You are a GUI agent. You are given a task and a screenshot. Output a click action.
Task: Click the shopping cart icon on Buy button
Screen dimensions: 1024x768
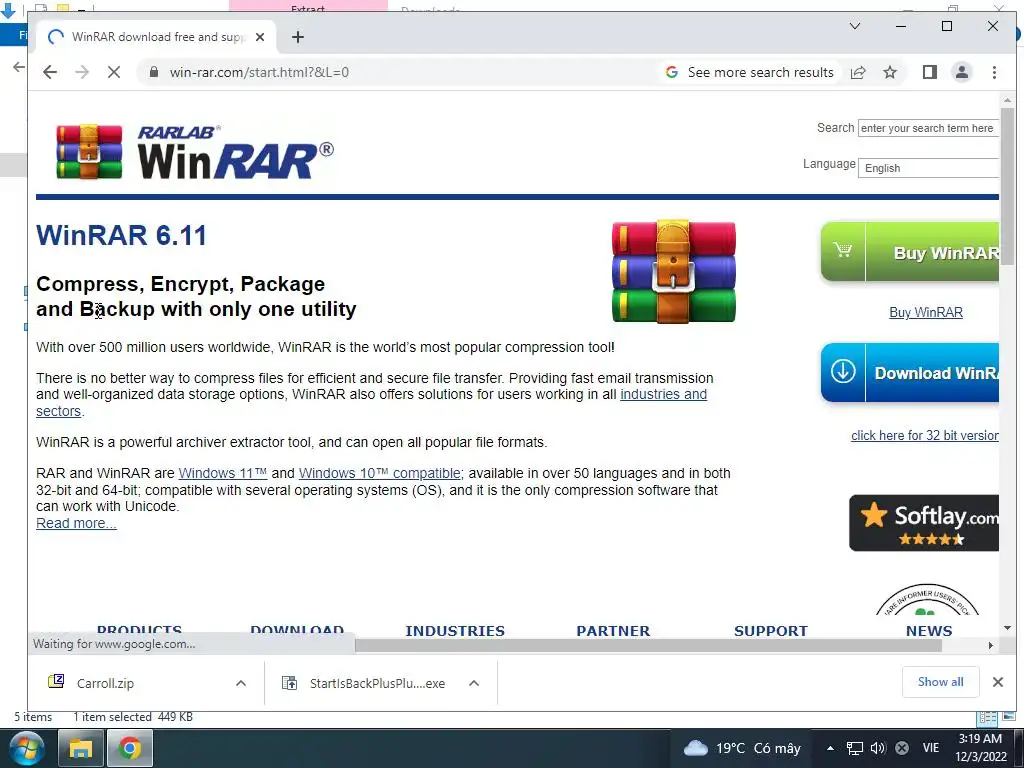(842, 249)
